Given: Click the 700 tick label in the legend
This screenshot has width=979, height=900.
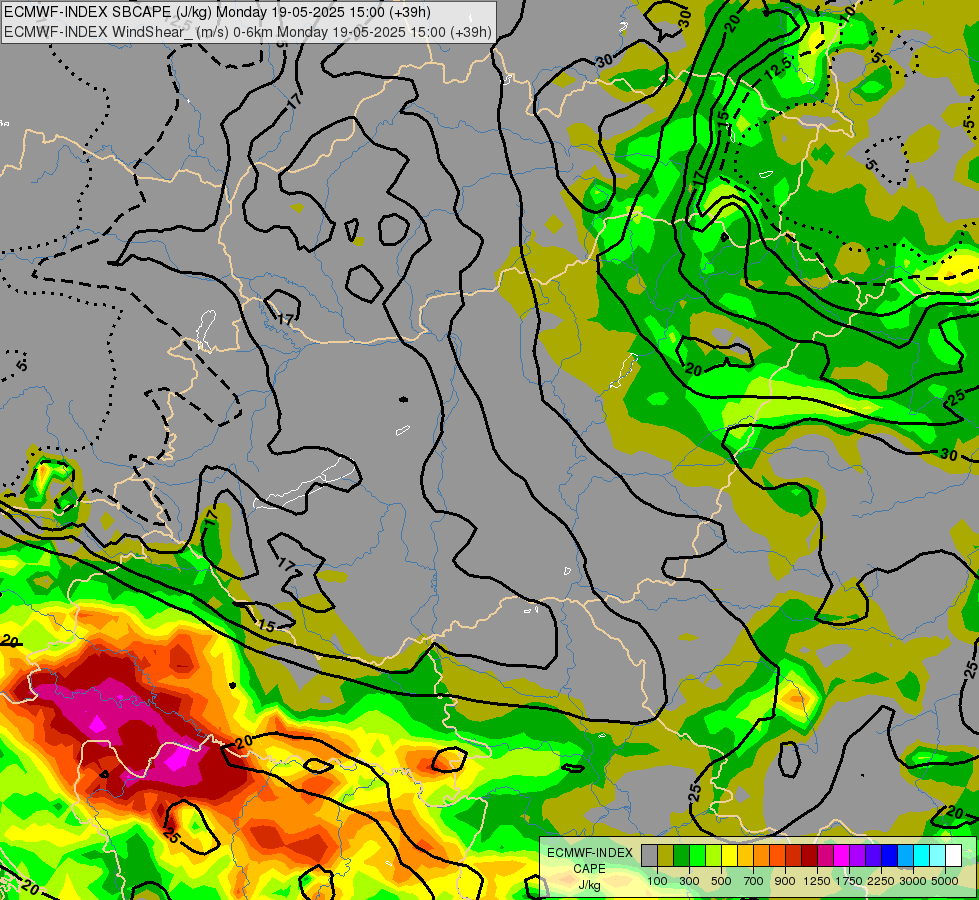Looking at the screenshot, I should [x=754, y=881].
